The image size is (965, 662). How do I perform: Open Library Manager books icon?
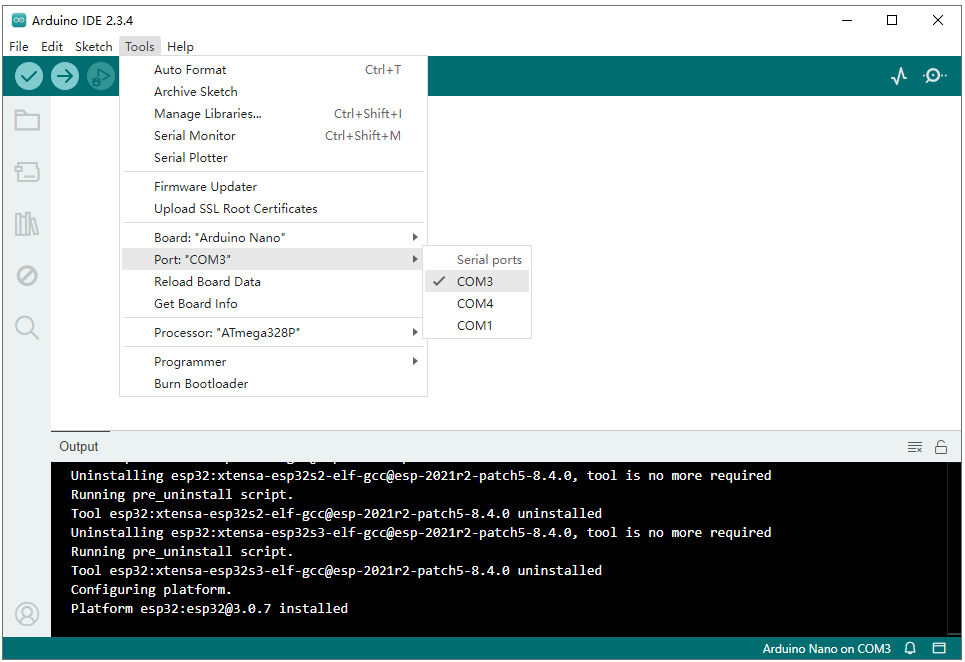pos(27,224)
